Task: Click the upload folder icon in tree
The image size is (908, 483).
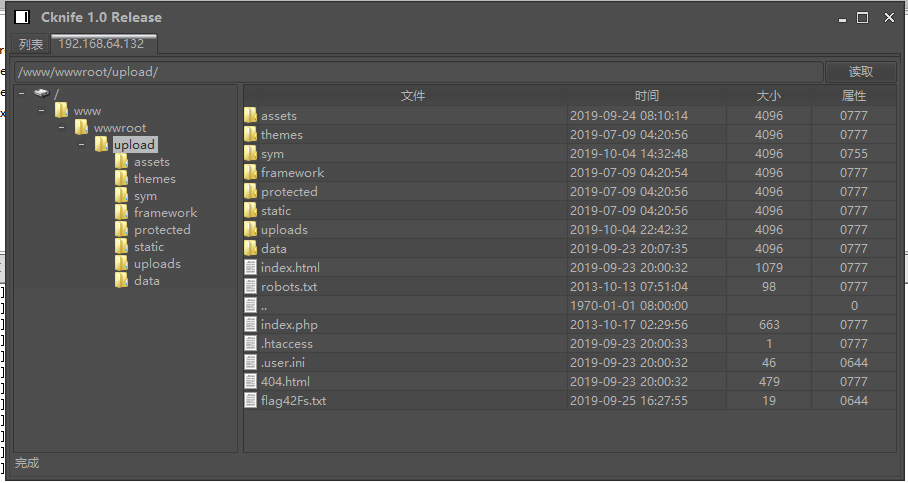Action: (101, 144)
